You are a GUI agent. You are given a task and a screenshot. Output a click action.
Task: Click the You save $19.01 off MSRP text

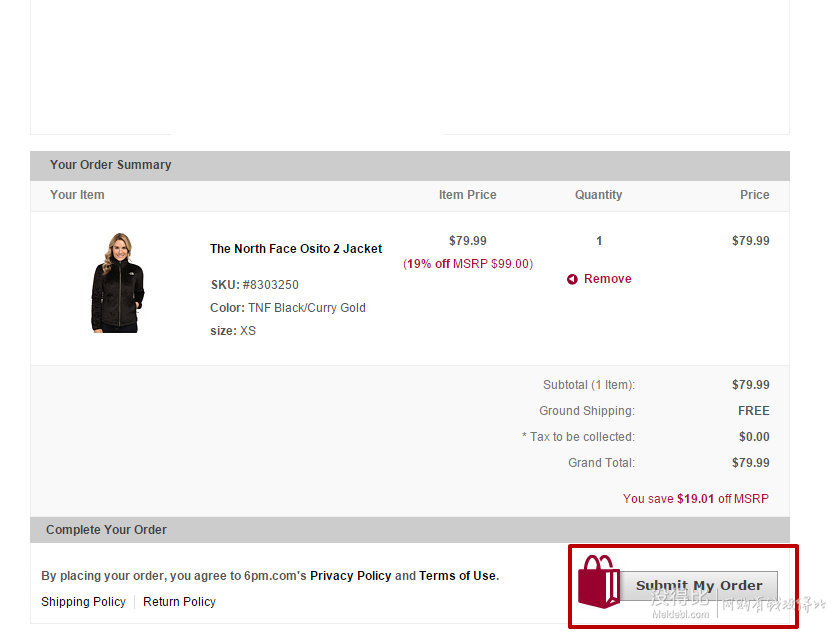696,499
